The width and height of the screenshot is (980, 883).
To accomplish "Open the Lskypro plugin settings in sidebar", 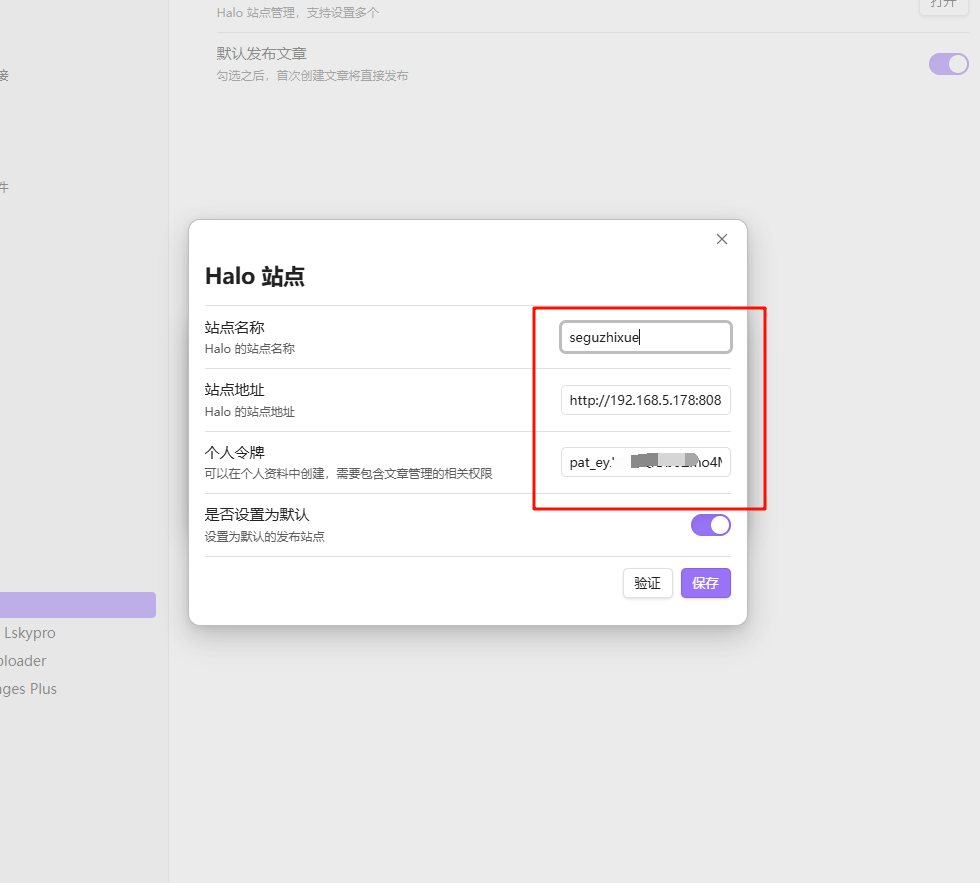I will pos(30,633).
